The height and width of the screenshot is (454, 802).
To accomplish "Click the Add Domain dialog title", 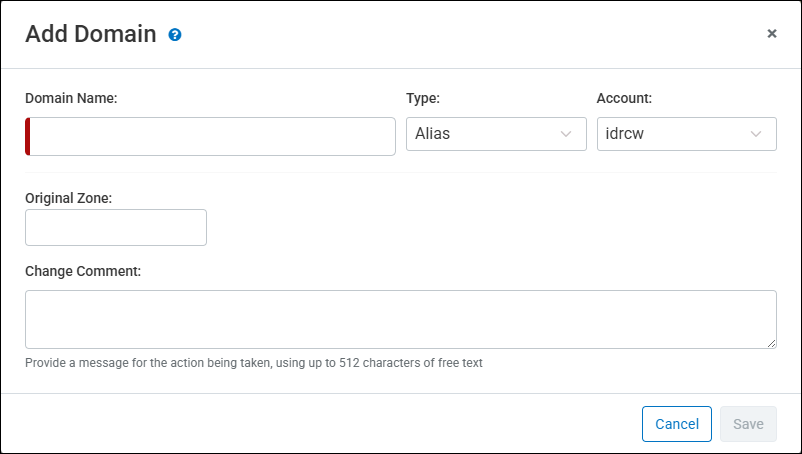I will pyautogui.click(x=91, y=34).
